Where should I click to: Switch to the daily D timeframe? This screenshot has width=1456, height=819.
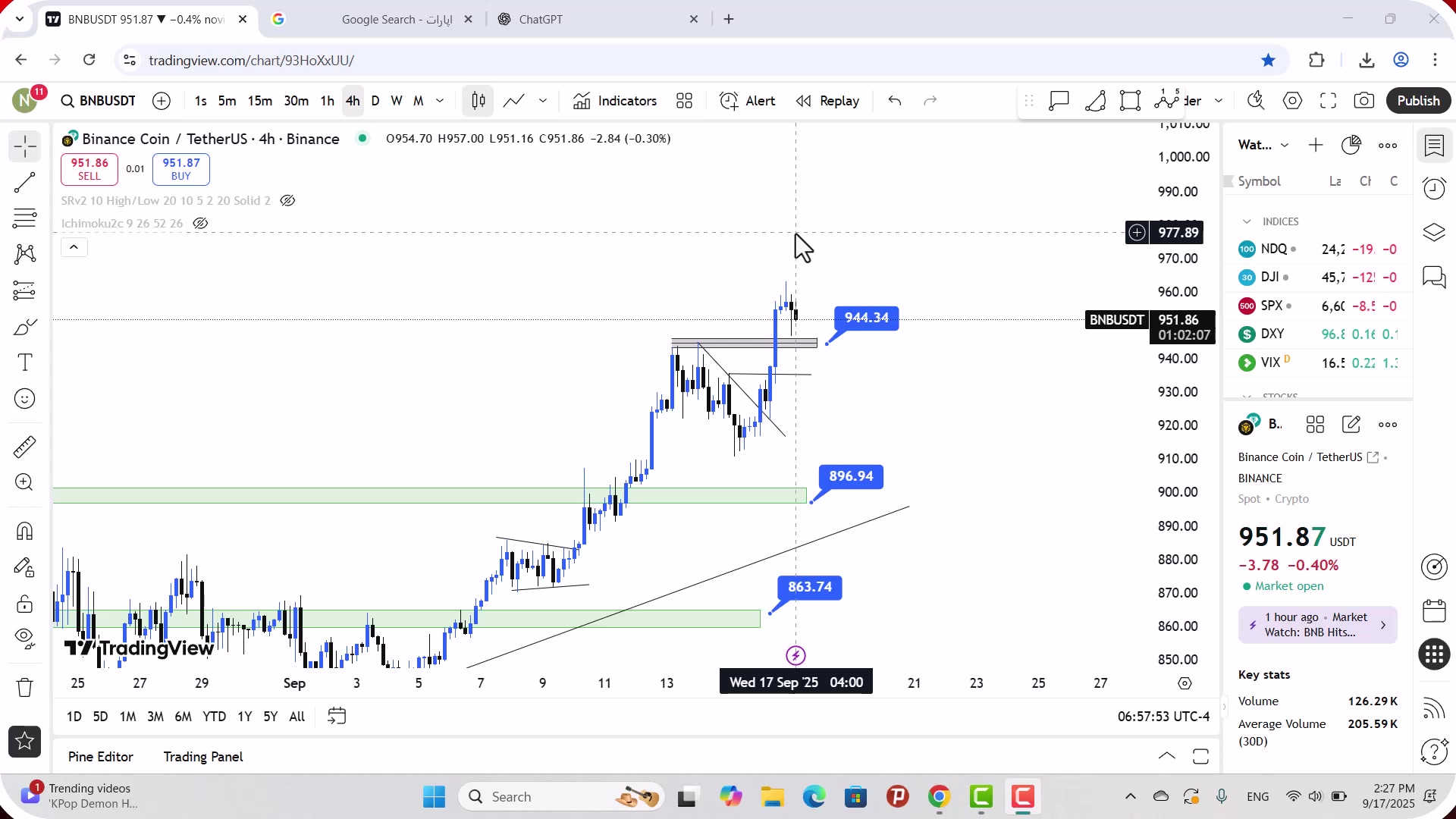point(375,101)
